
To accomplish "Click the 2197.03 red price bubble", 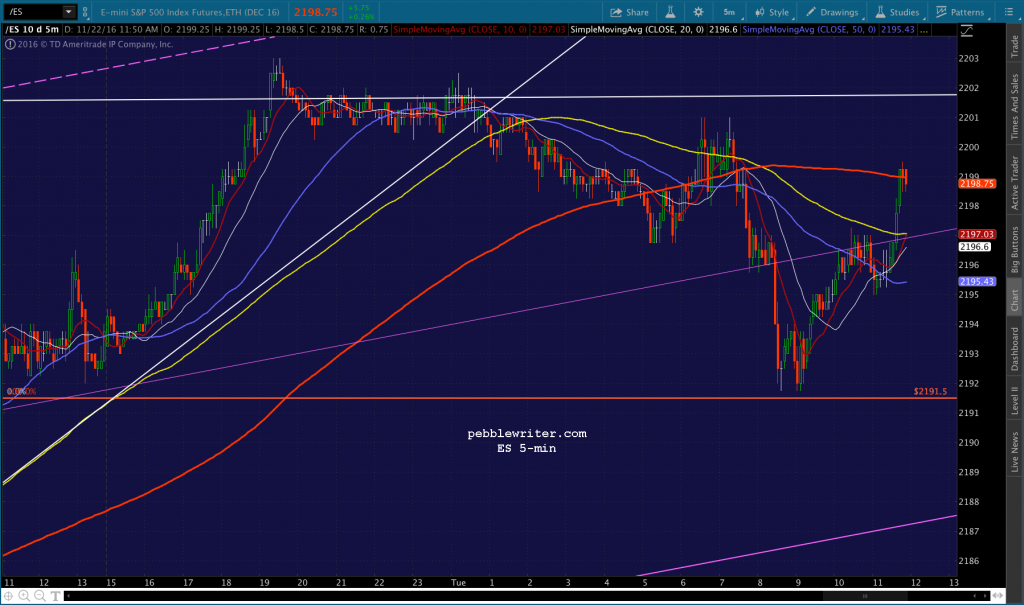I will pyautogui.click(x=977, y=234).
